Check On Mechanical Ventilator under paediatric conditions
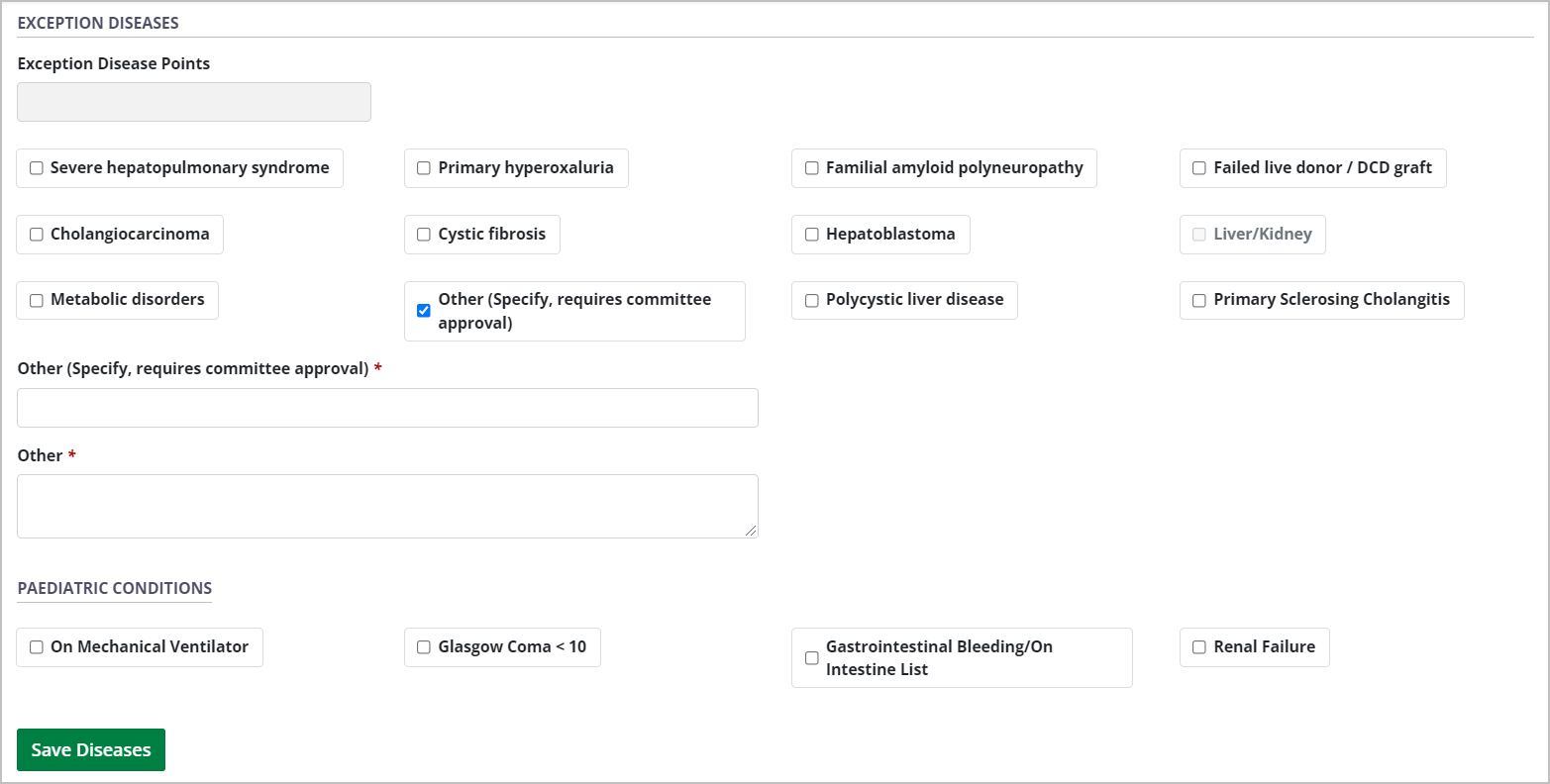1550x784 pixels. 36,646
